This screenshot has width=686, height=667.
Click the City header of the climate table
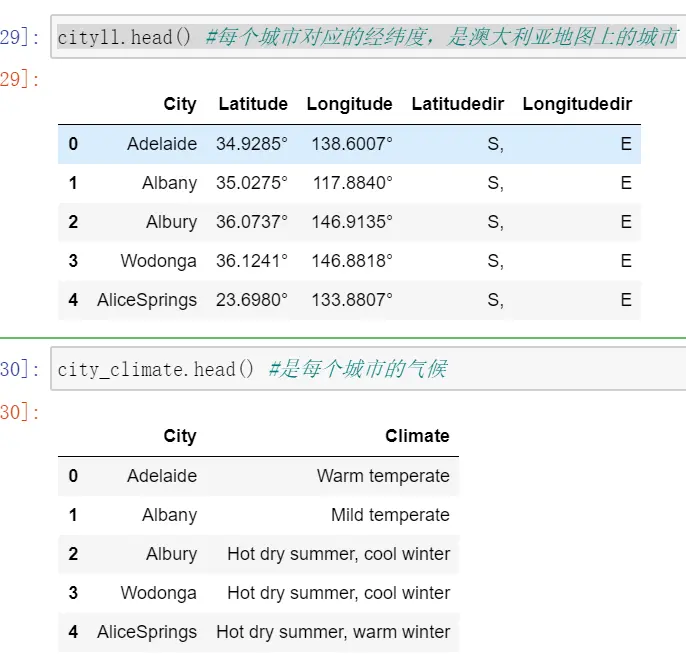click(x=180, y=436)
